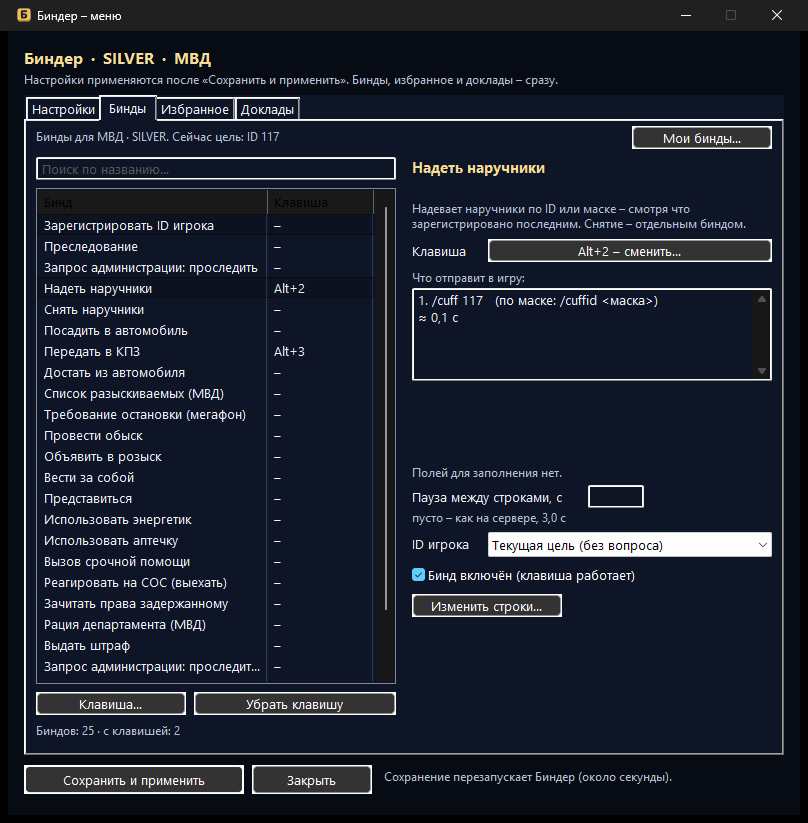The width and height of the screenshot is (808, 823).
Task: Select «Посадить в автомобиль» in the list
Action: click(205, 331)
